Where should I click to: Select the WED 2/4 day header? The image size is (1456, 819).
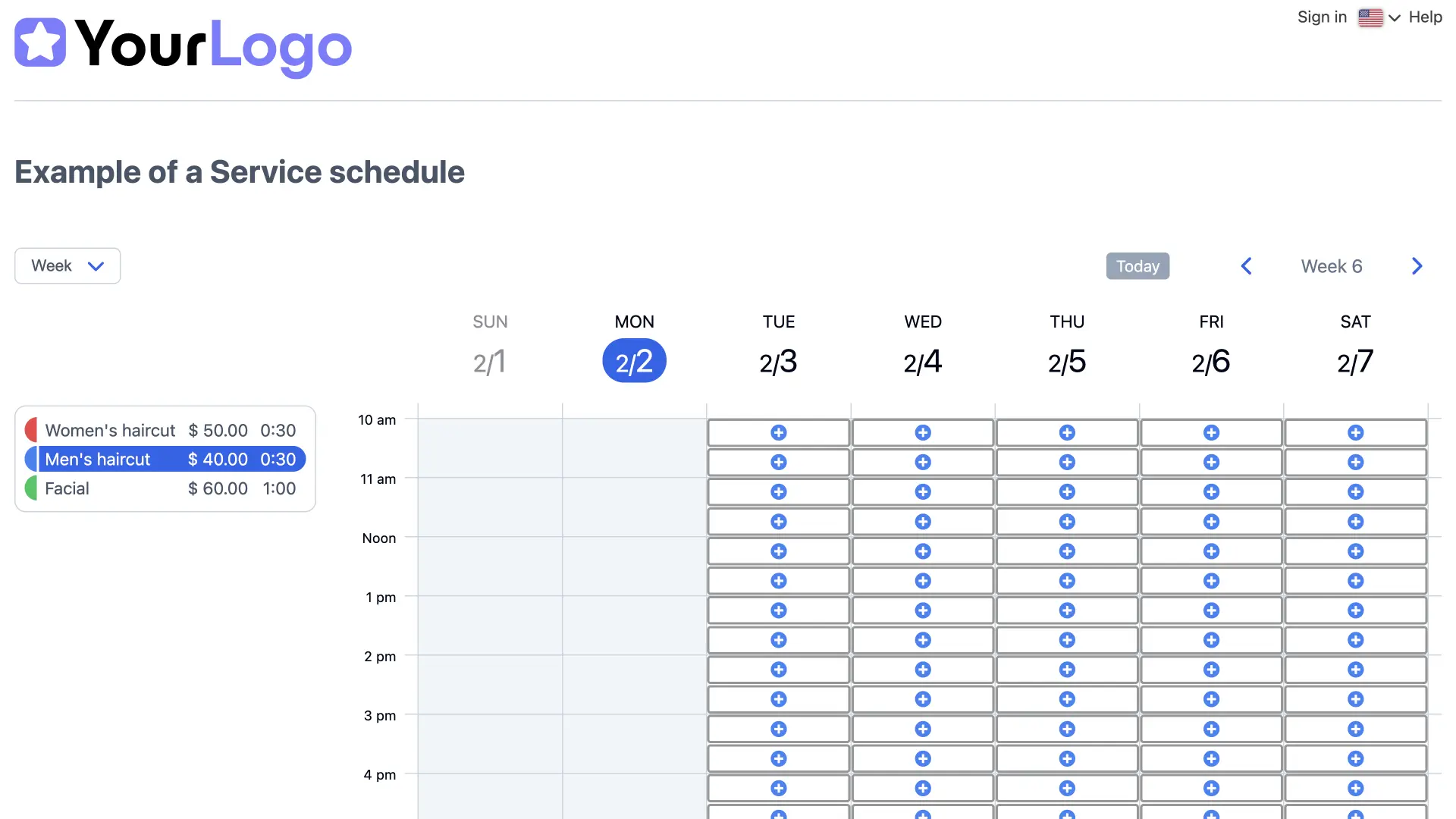(922, 361)
